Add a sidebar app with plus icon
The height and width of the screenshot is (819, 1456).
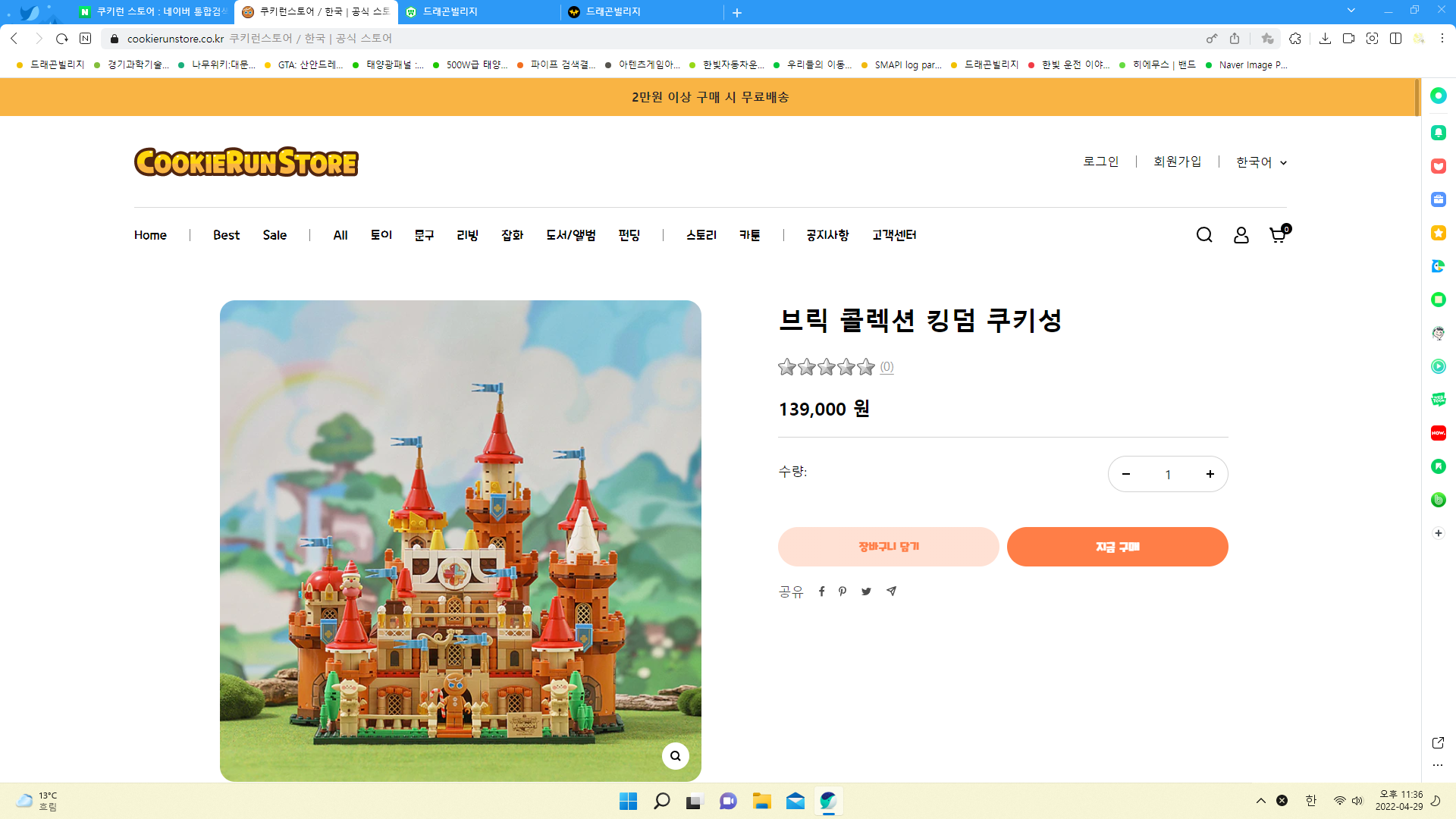[1439, 533]
